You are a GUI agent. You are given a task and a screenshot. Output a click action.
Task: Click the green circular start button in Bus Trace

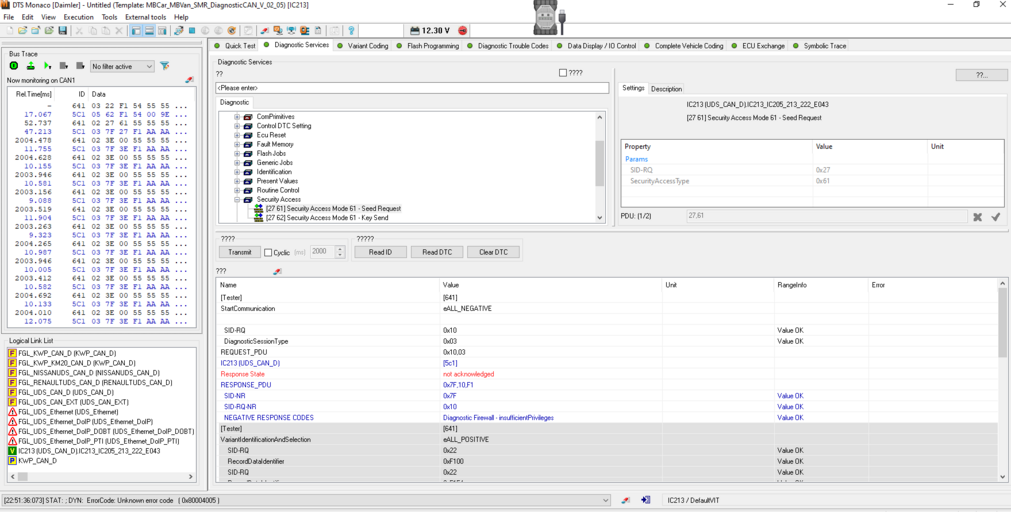pos(14,66)
